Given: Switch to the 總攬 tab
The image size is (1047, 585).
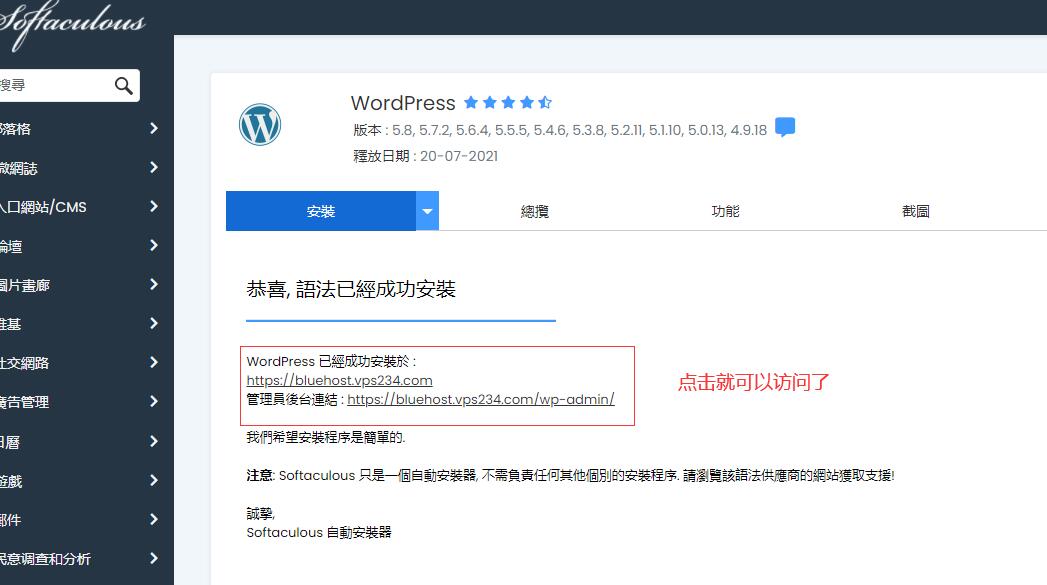Looking at the screenshot, I should click(534, 211).
